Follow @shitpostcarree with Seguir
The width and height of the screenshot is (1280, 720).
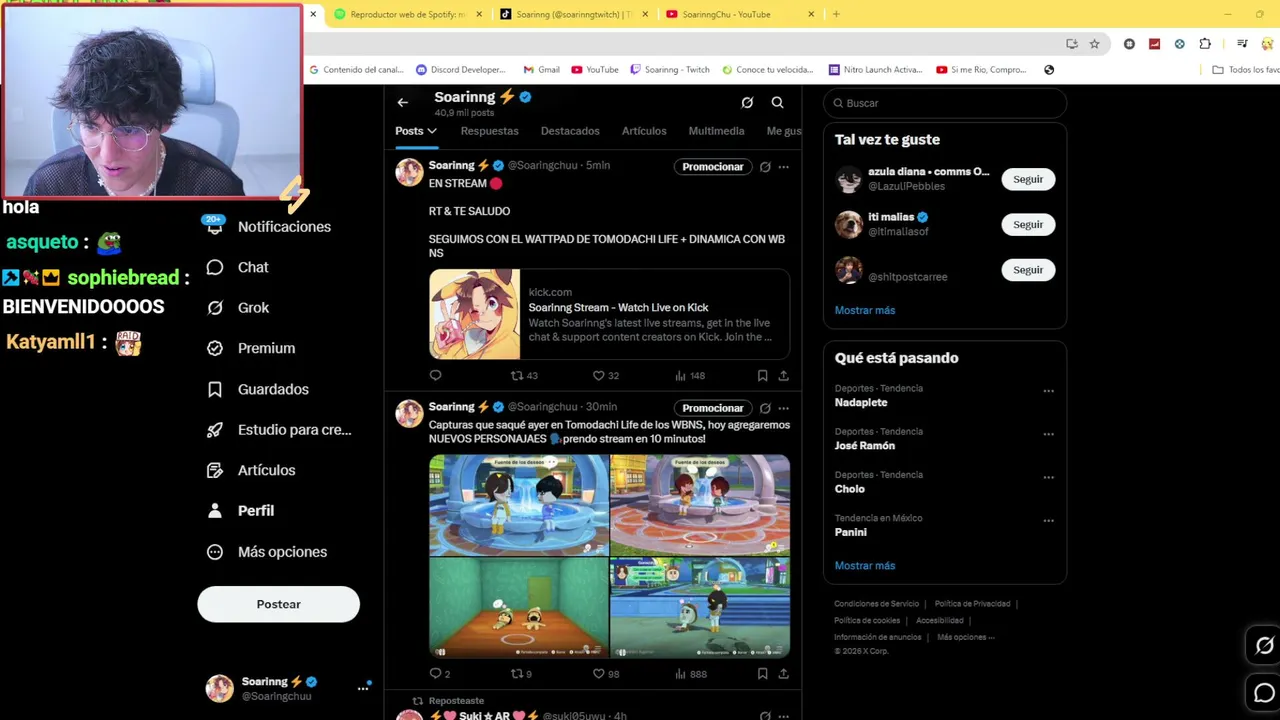[1028, 270]
